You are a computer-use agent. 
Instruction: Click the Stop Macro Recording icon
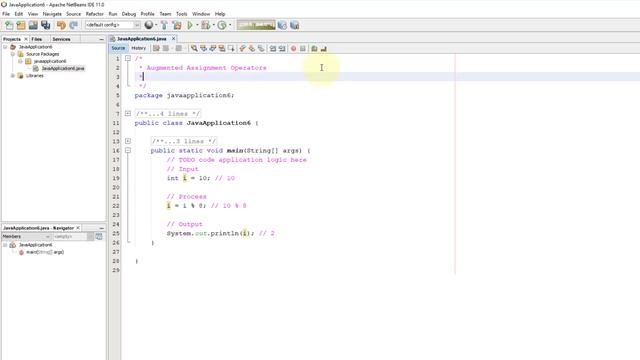pos(302,49)
